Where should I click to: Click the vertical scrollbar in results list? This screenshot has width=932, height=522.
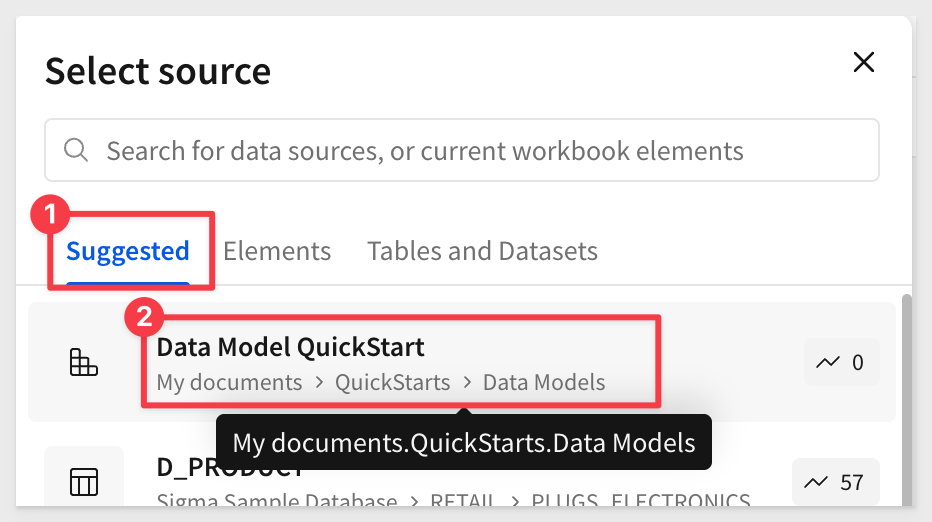pos(906,400)
